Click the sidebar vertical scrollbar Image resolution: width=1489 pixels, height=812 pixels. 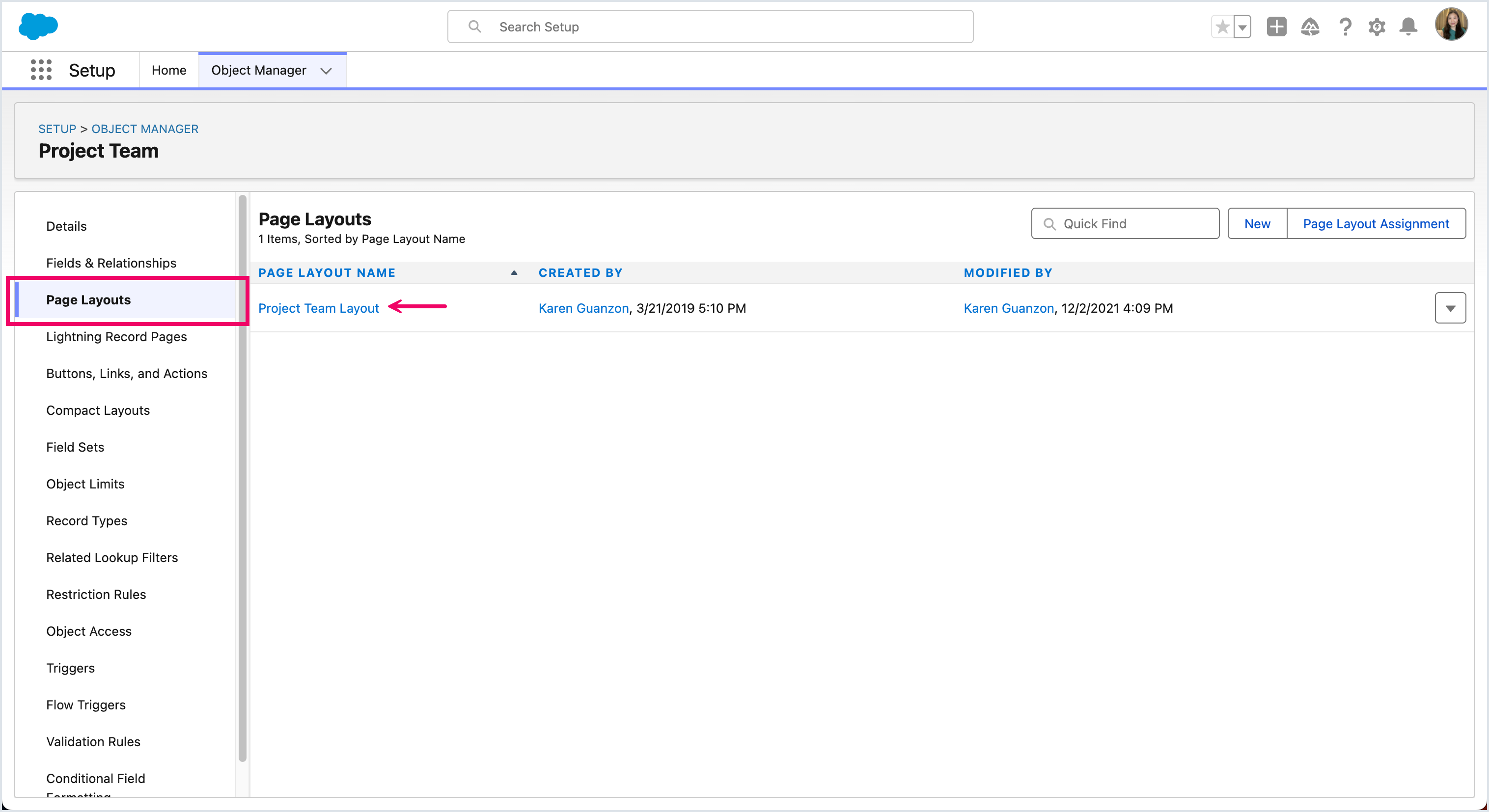click(242, 479)
